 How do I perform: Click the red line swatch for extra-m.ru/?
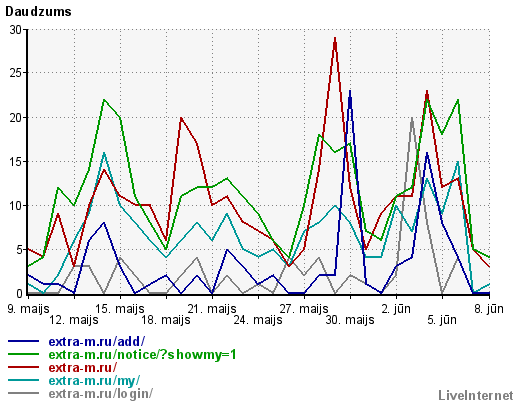23,367
